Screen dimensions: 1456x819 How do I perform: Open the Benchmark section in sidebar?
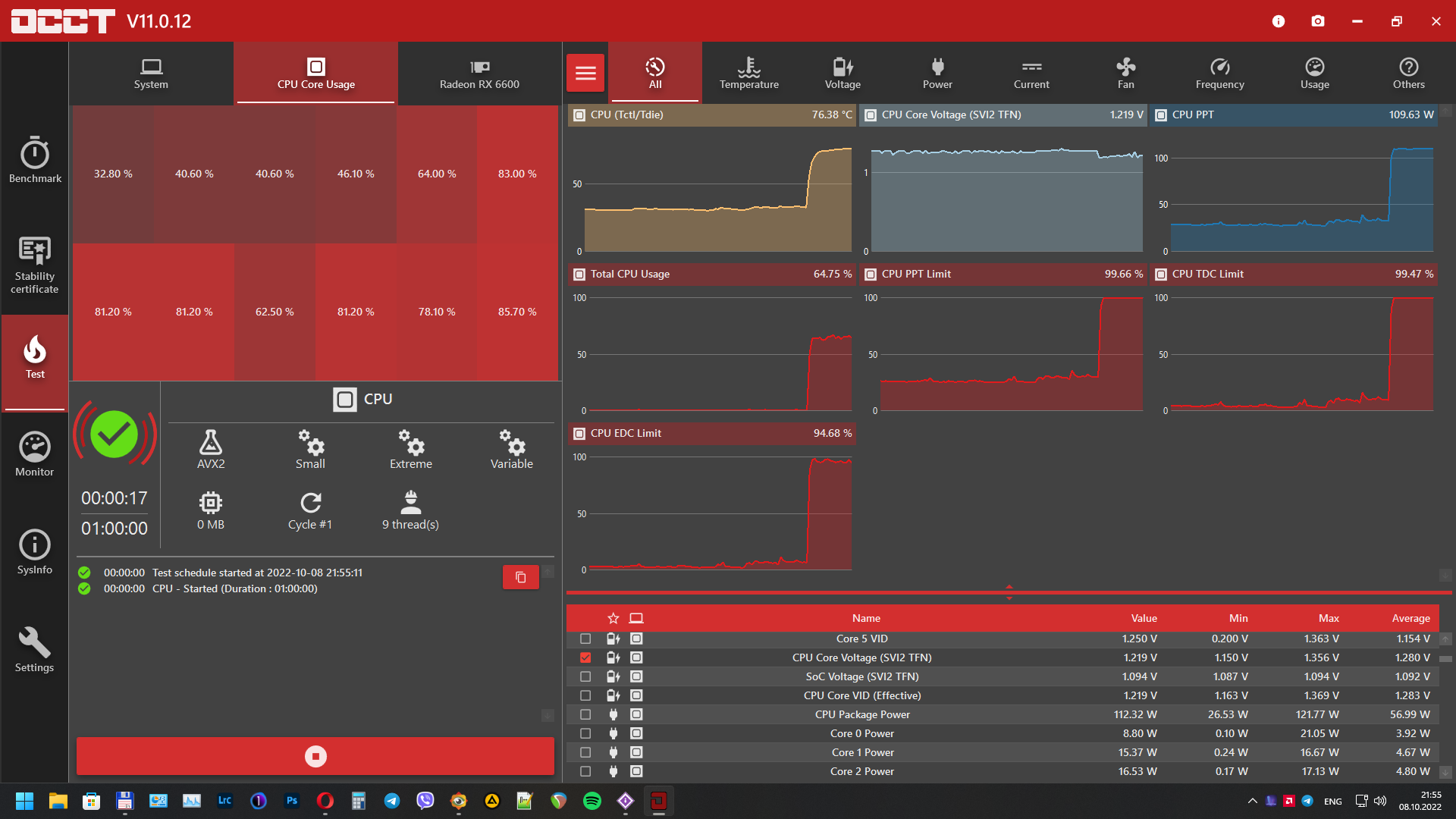[x=35, y=160]
